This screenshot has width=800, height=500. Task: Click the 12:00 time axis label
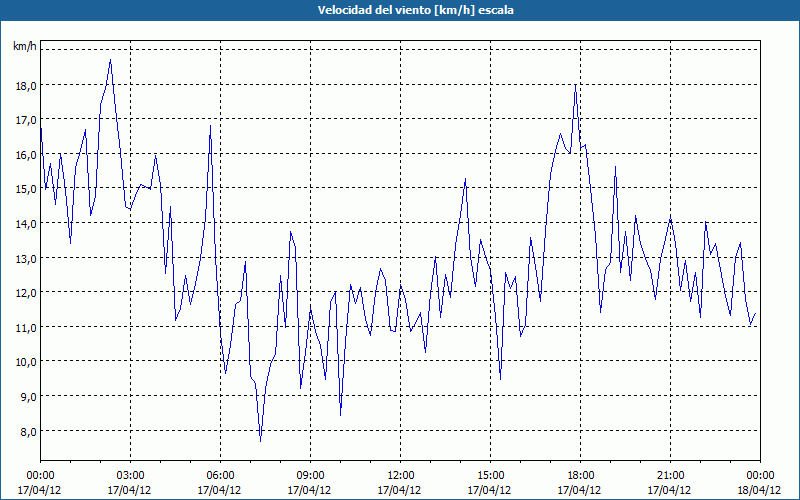[x=401, y=476]
